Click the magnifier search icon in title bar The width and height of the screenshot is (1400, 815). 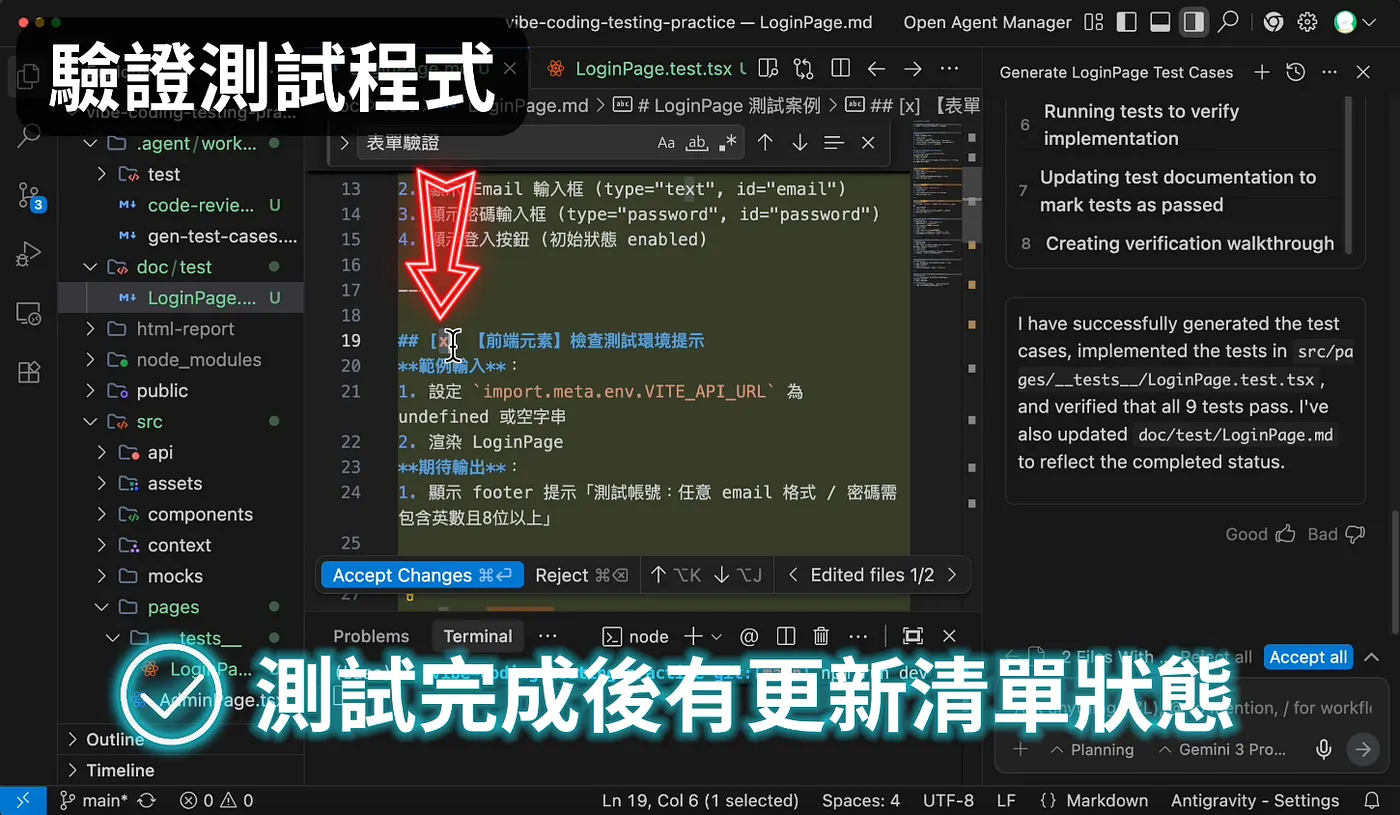[1228, 22]
